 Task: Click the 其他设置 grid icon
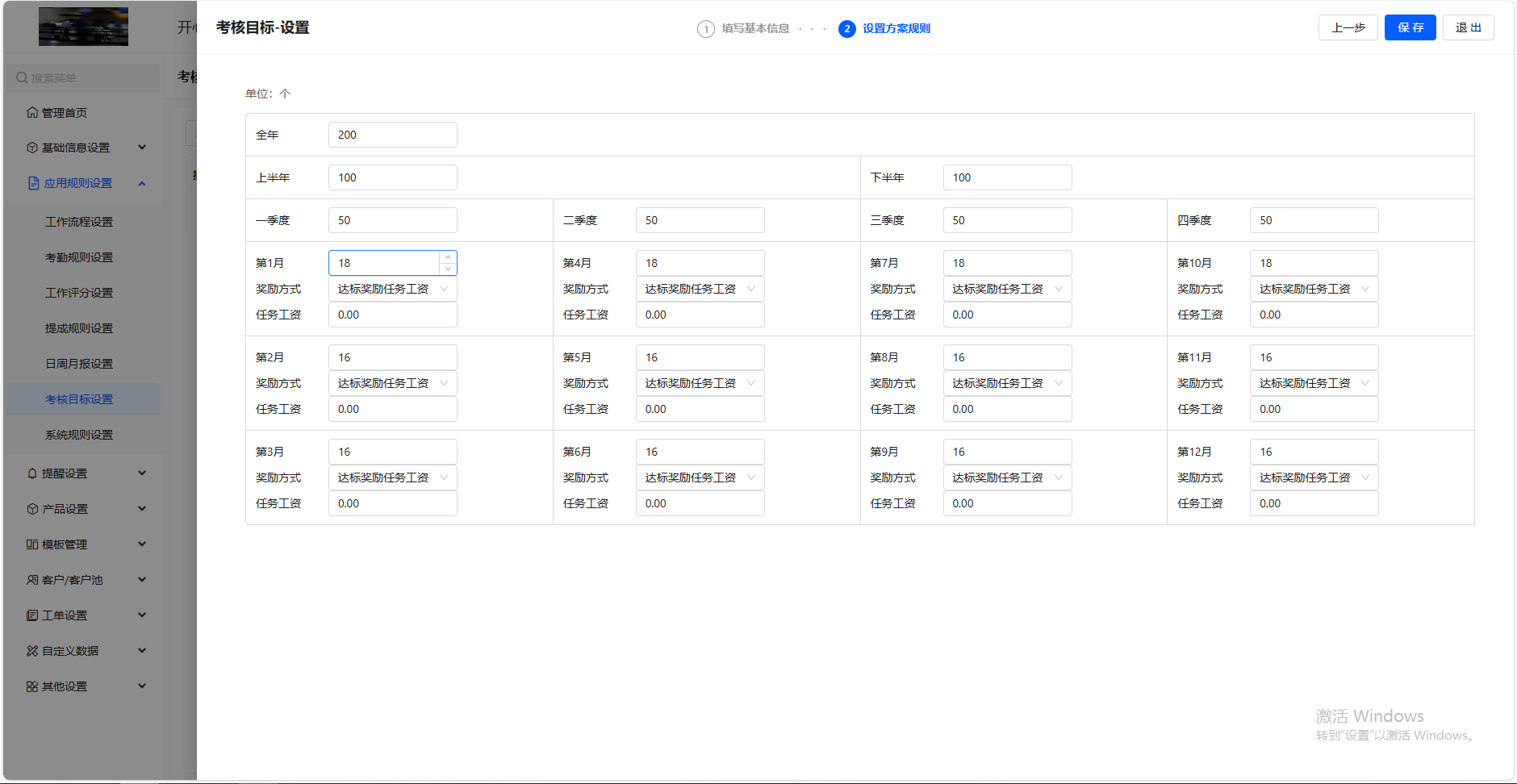pos(32,686)
